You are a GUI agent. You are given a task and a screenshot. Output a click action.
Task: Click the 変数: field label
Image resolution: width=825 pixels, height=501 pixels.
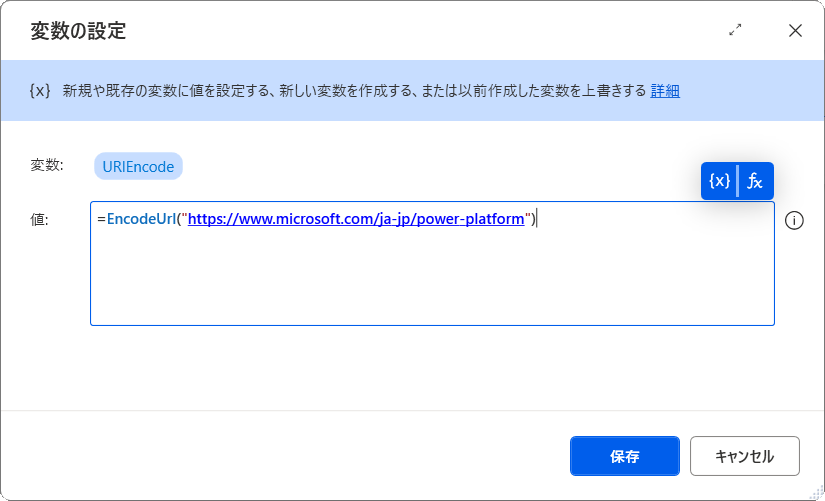[x=47, y=165]
